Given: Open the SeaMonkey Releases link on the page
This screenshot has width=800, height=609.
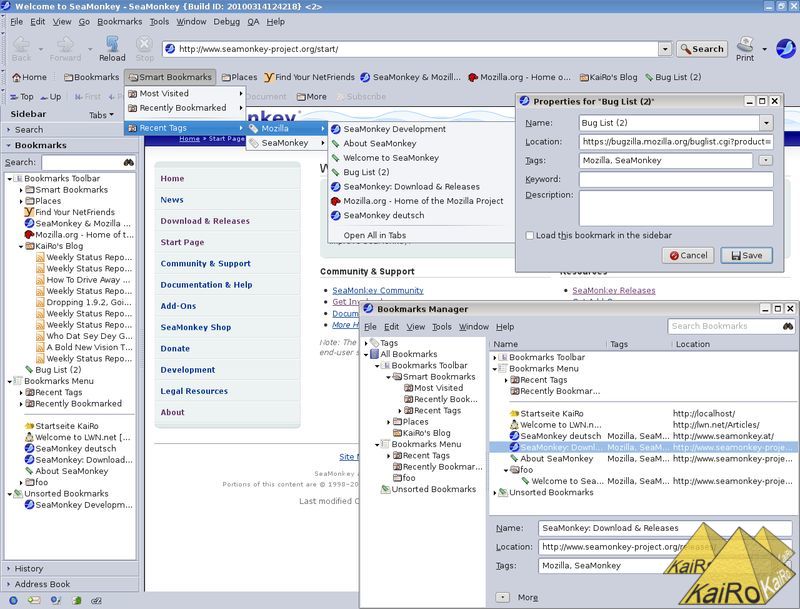Looking at the screenshot, I should click(x=614, y=290).
